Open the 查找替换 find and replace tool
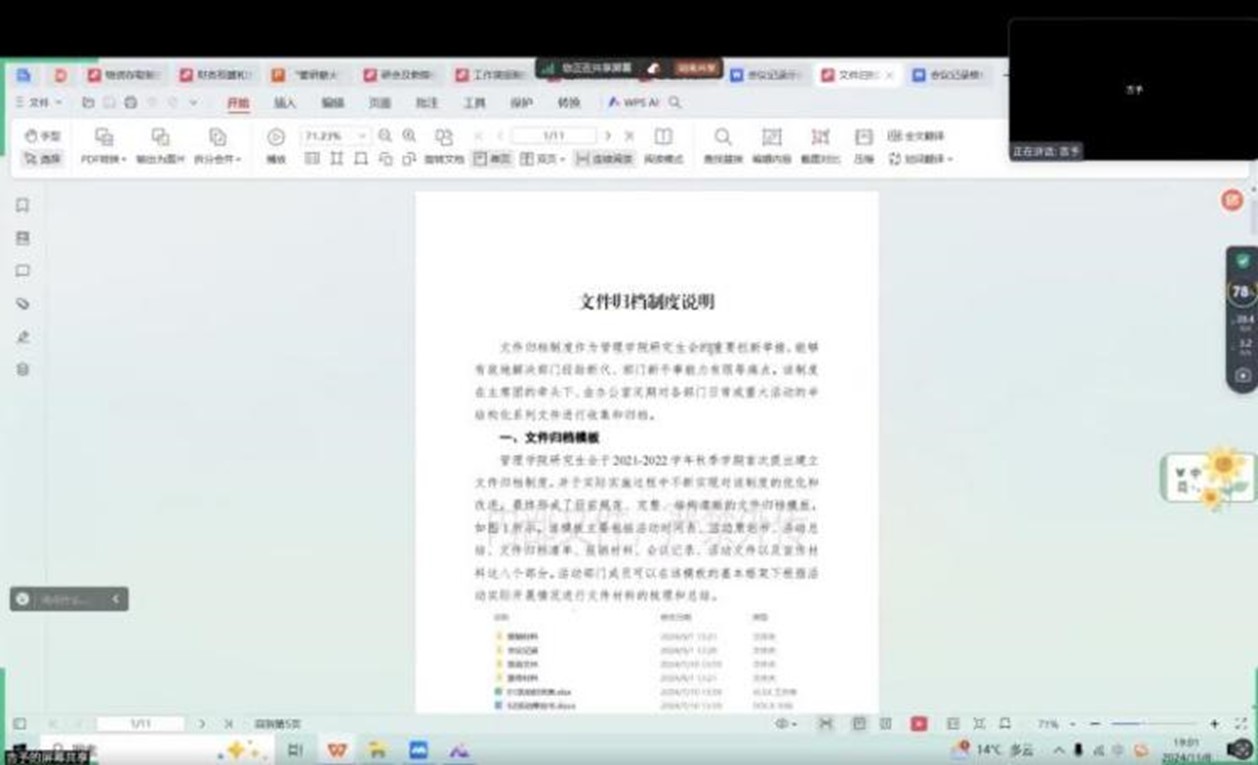 [x=722, y=145]
